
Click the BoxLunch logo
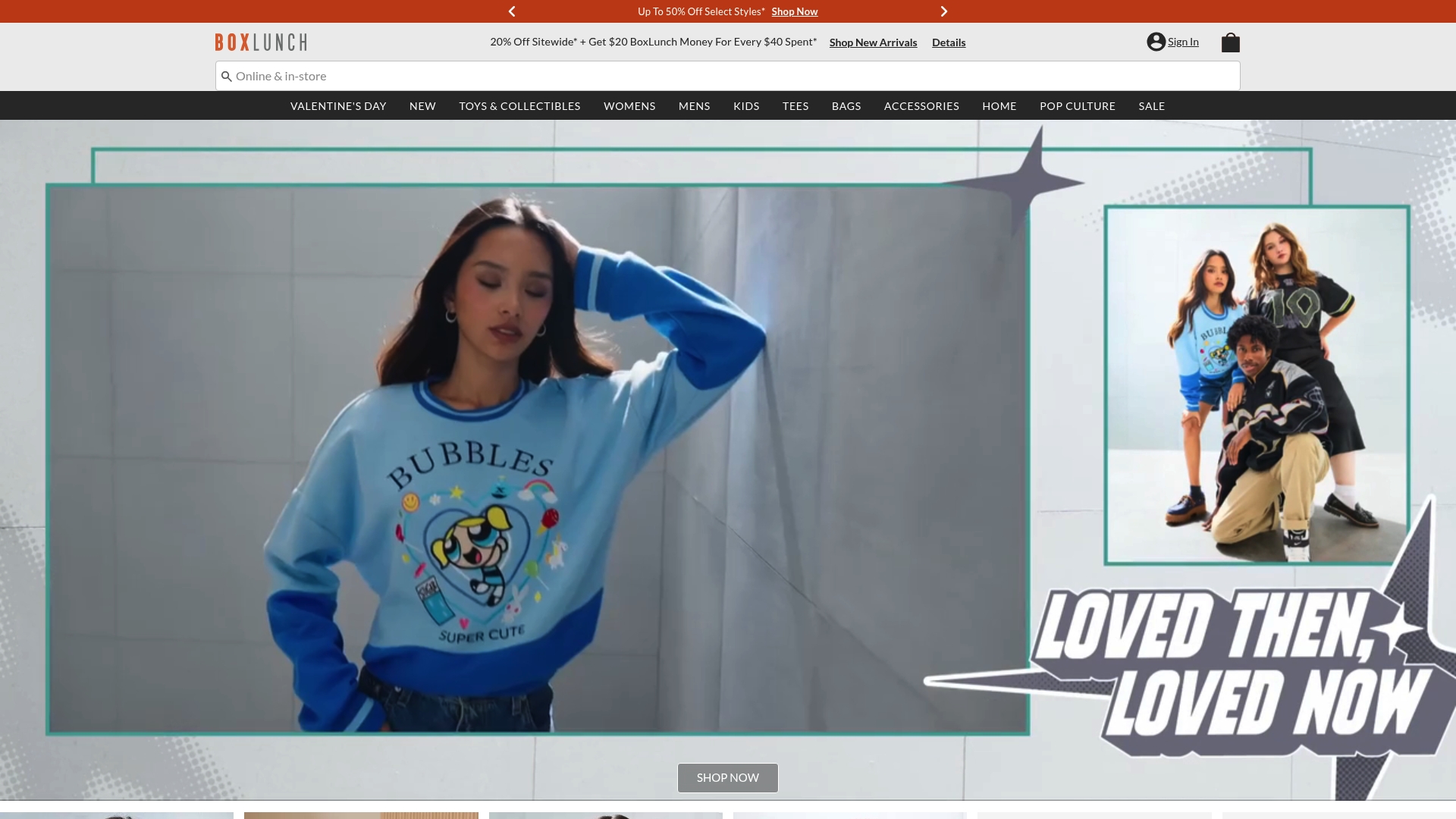261,42
